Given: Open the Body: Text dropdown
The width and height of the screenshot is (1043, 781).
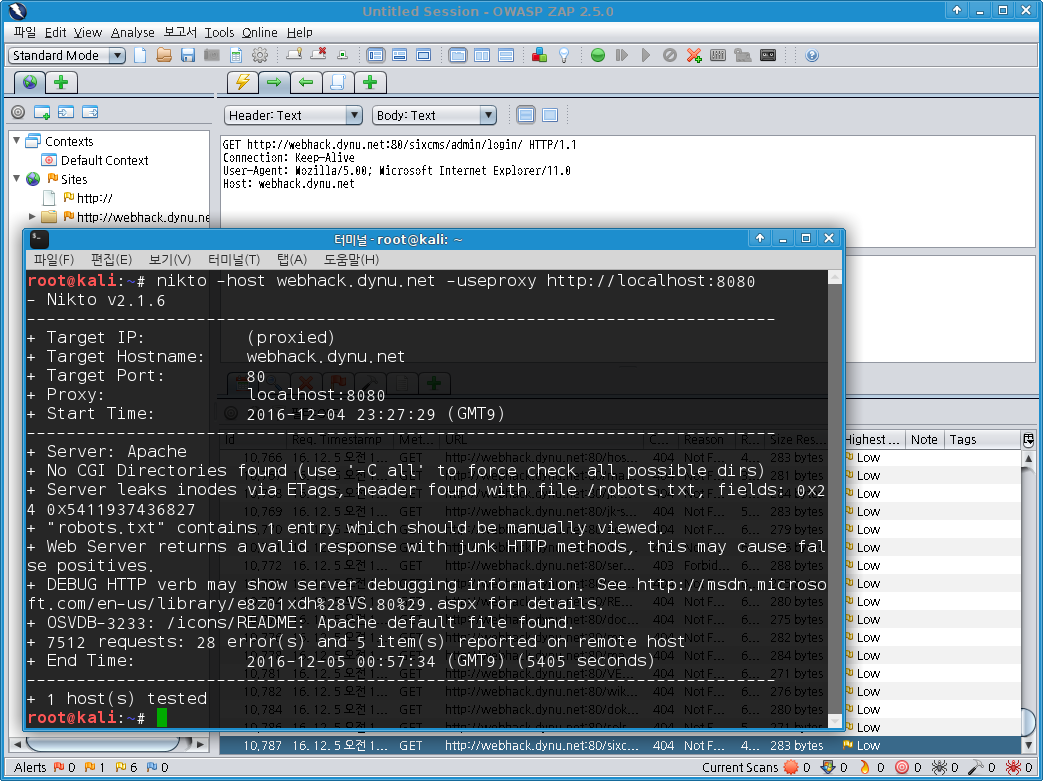Looking at the screenshot, I should [434, 115].
